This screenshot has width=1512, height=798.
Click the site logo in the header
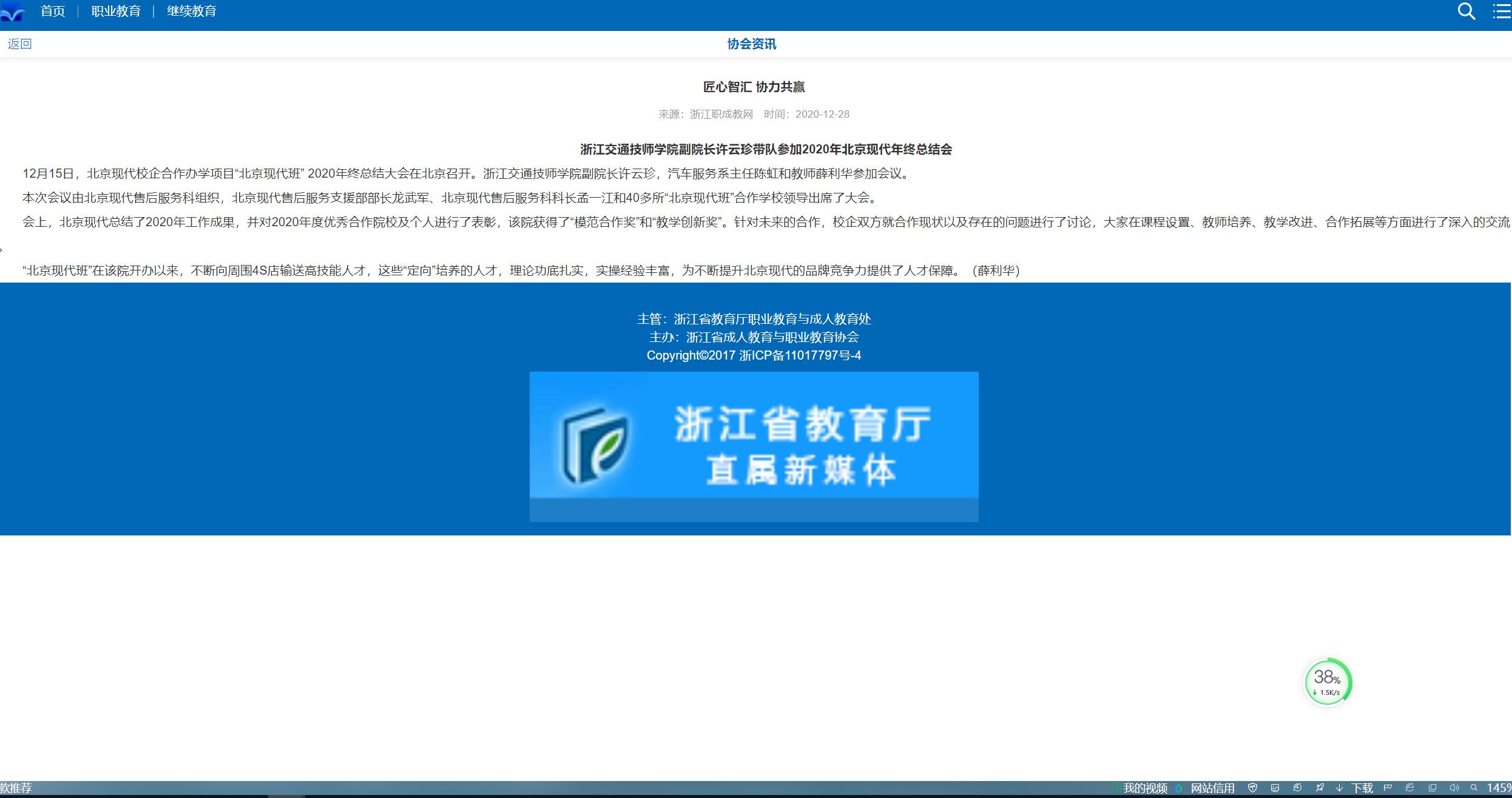tap(13, 11)
